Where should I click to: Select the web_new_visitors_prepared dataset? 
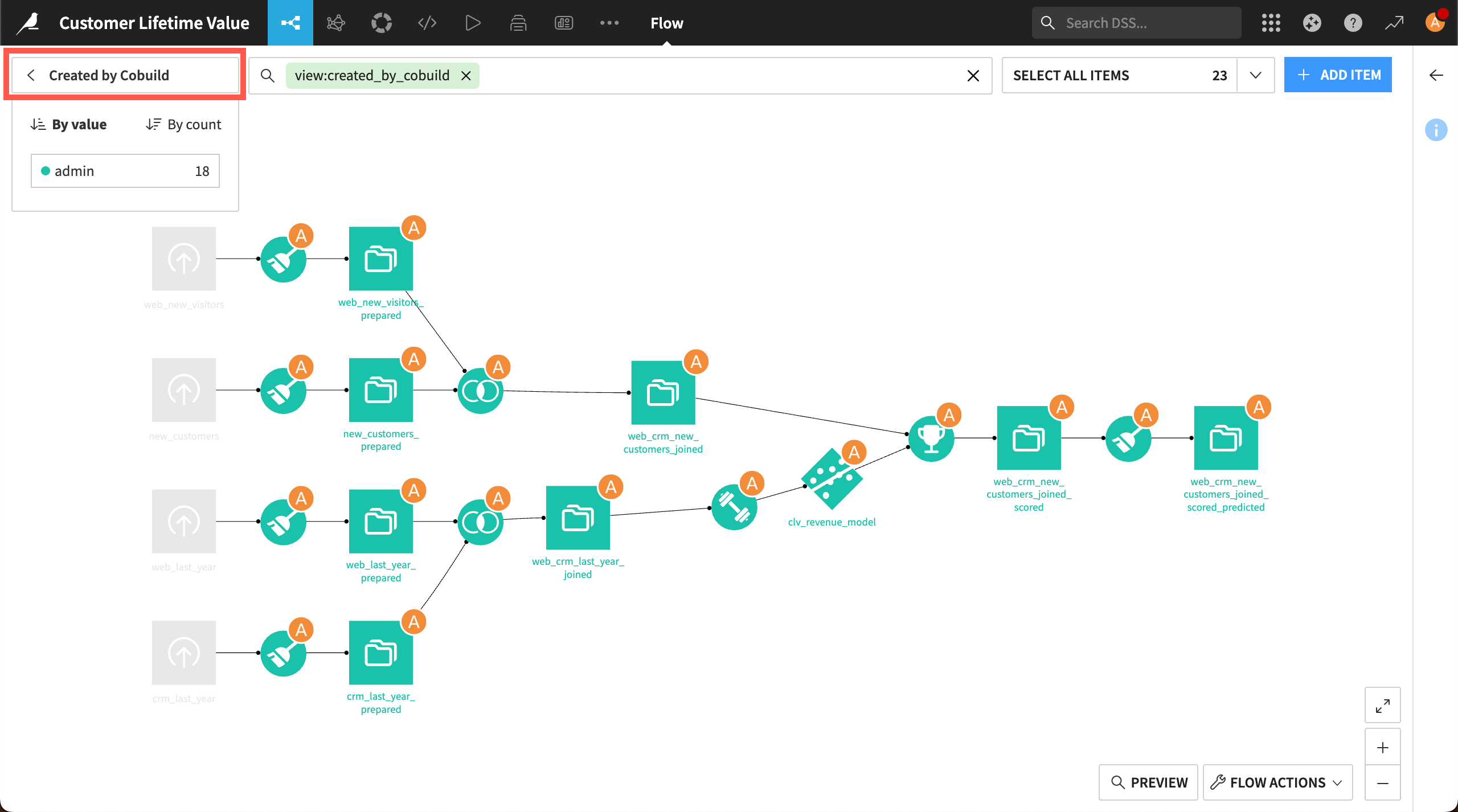click(x=381, y=259)
